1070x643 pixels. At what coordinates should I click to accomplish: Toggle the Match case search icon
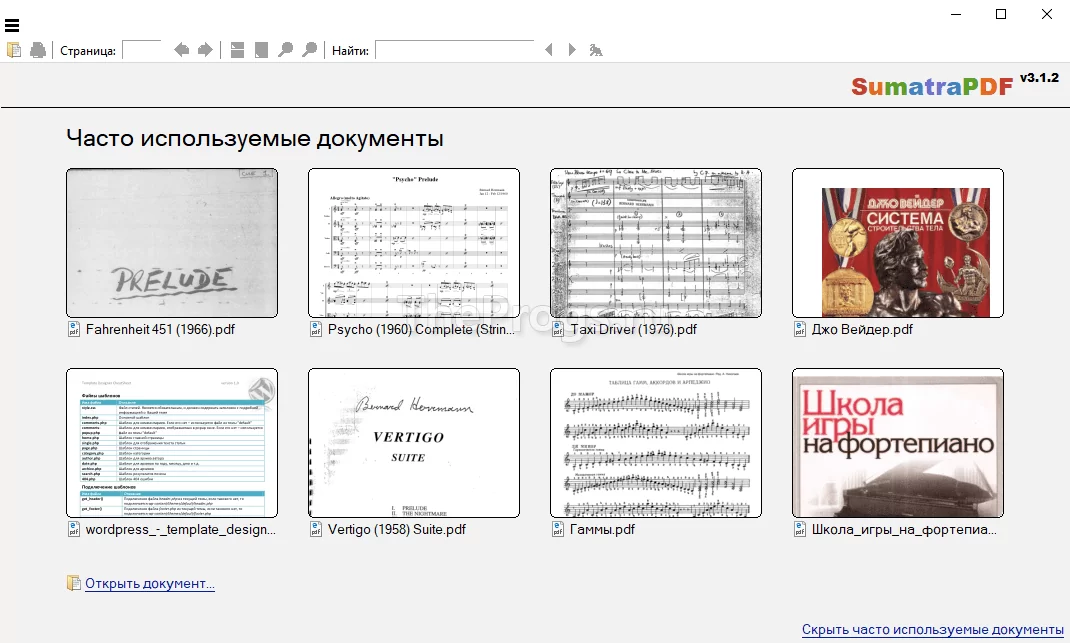point(596,50)
